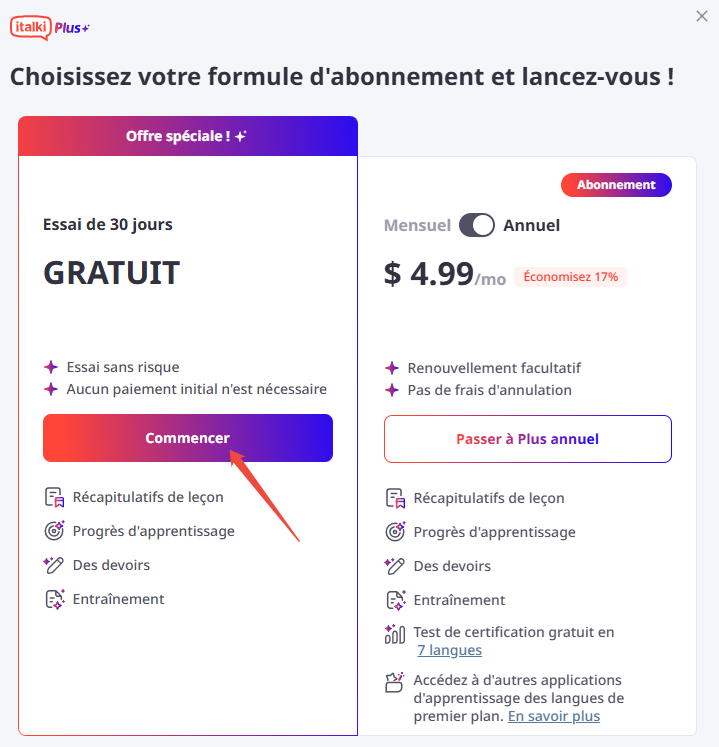Start the free trial with Commencer
Image resolution: width=719 pixels, height=747 pixels.
pos(188,438)
